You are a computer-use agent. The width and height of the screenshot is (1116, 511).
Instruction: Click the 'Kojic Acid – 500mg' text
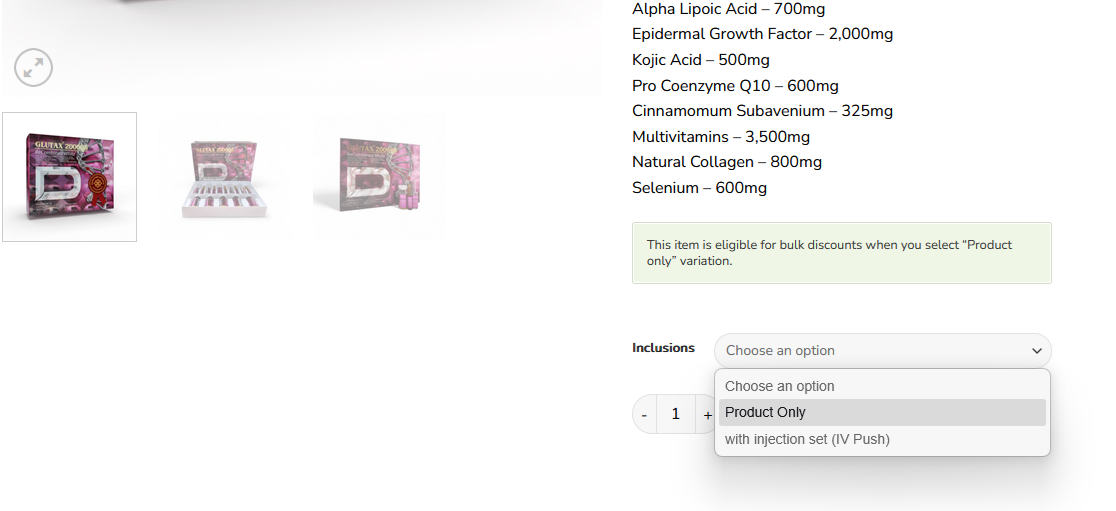pyautogui.click(x=700, y=60)
